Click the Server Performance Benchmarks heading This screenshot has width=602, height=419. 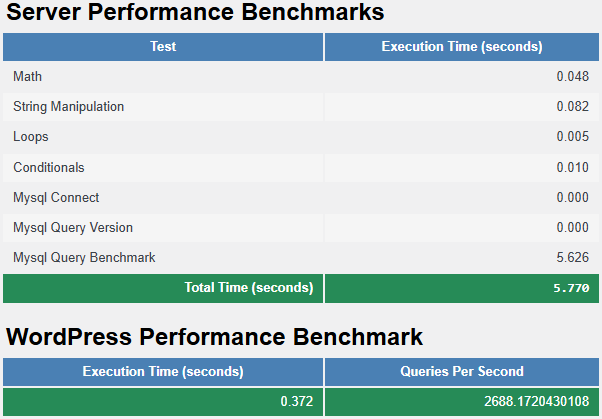[x=195, y=14]
